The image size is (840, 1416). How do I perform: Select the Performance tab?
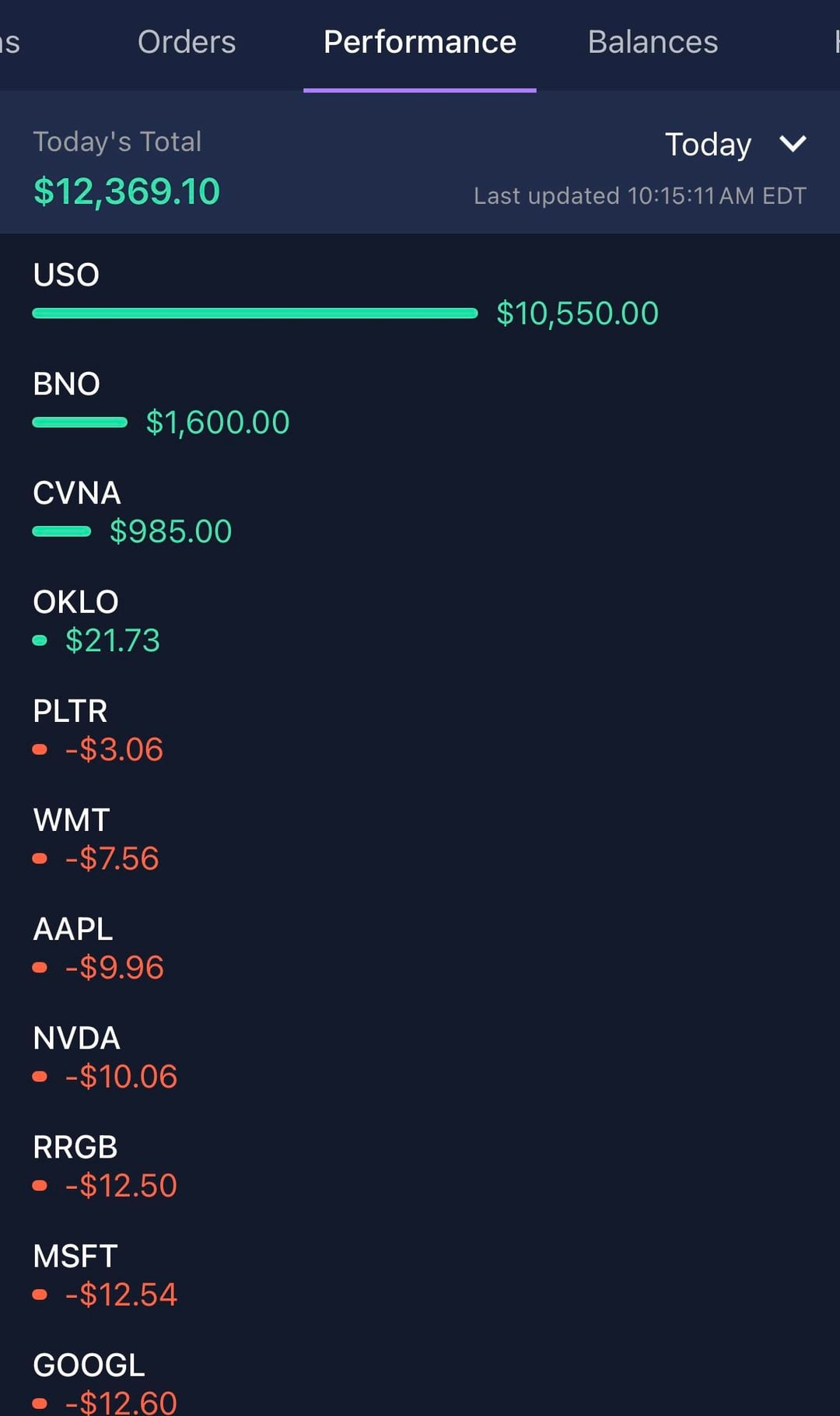pos(420,42)
